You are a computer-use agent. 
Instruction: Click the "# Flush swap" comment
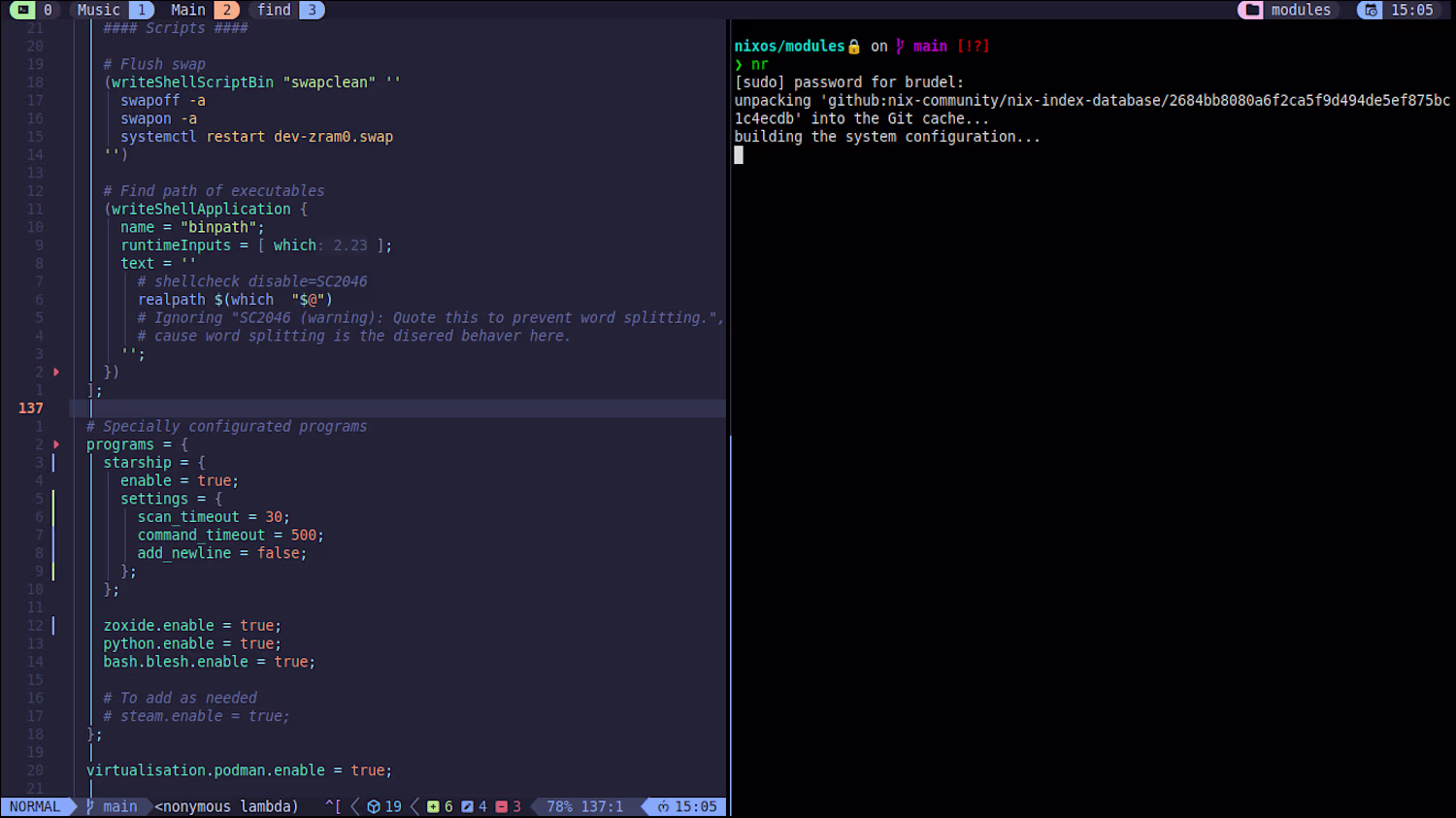point(154,64)
